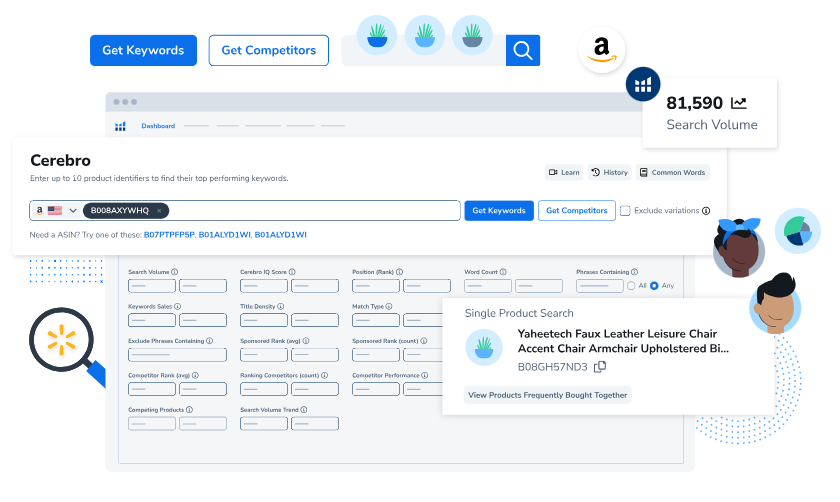Click the Search Volume minimum input field

(x=152, y=286)
